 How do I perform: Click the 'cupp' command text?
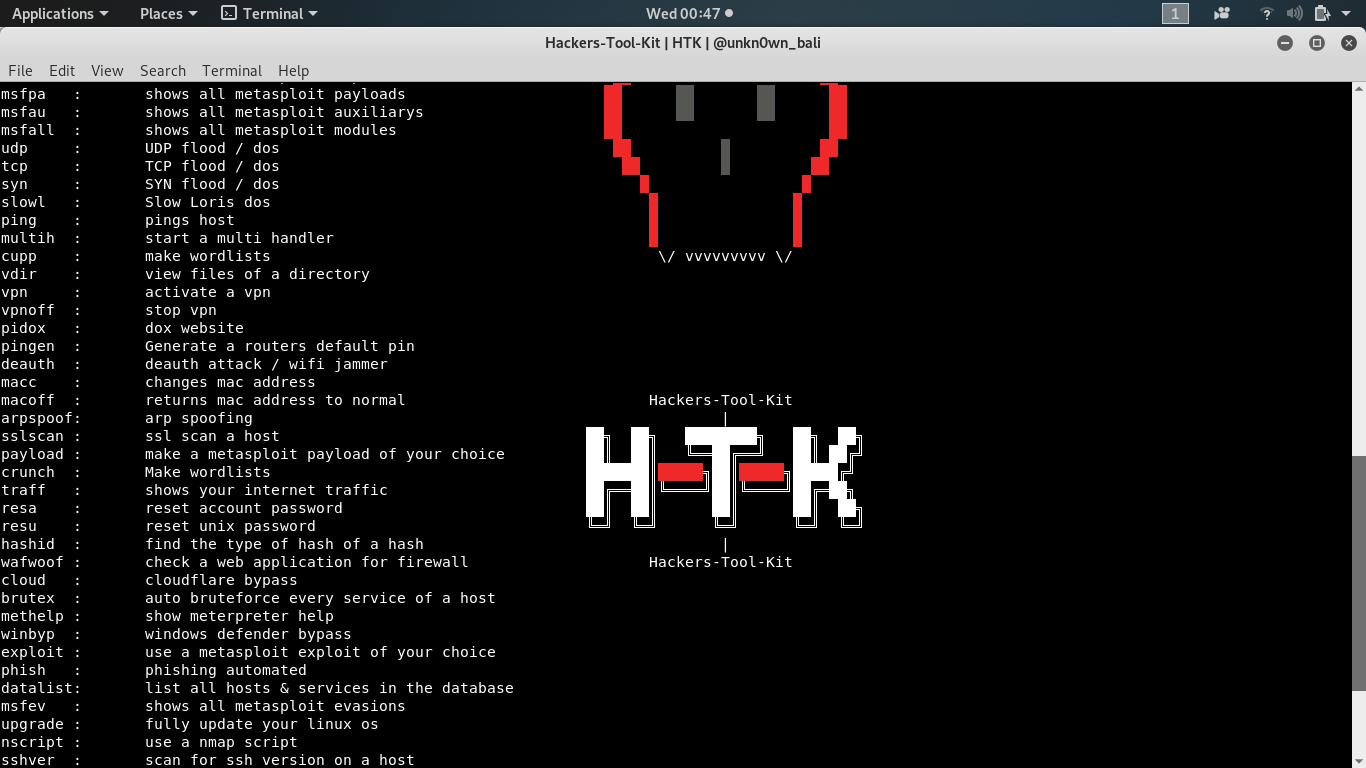coord(19,256)
